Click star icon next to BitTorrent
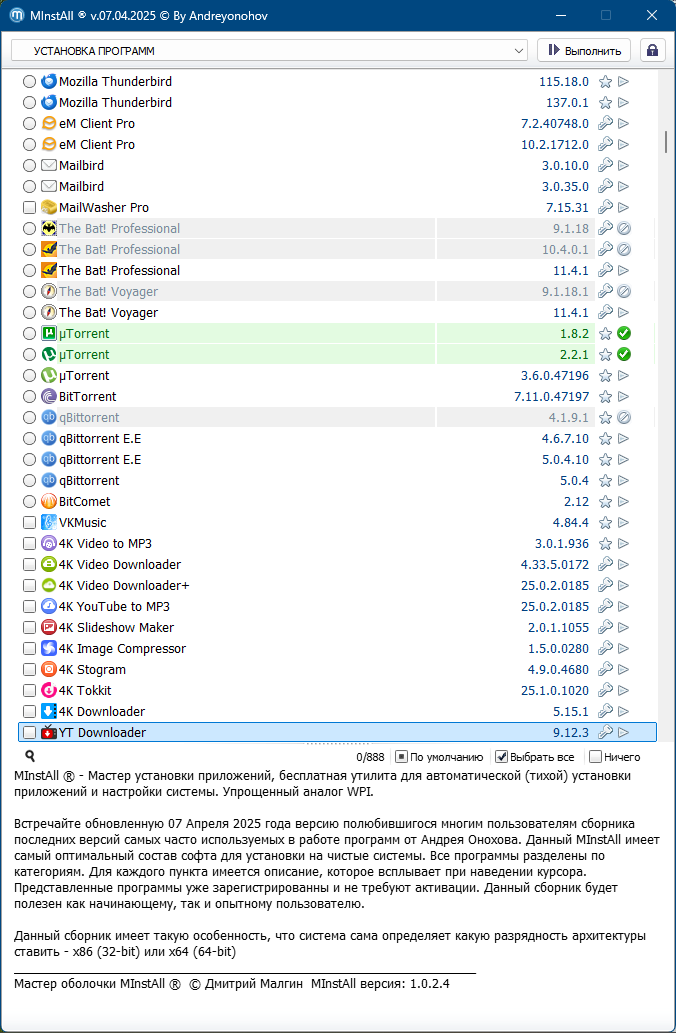 coord(605,397)
